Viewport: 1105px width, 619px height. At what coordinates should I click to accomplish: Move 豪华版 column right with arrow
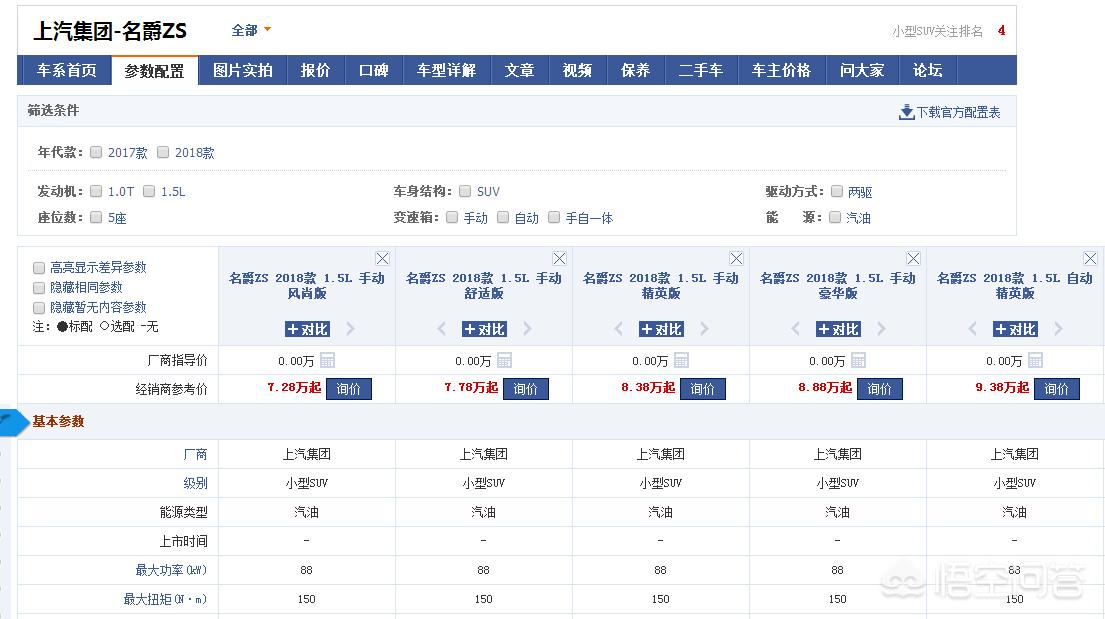tap(881, 329)
